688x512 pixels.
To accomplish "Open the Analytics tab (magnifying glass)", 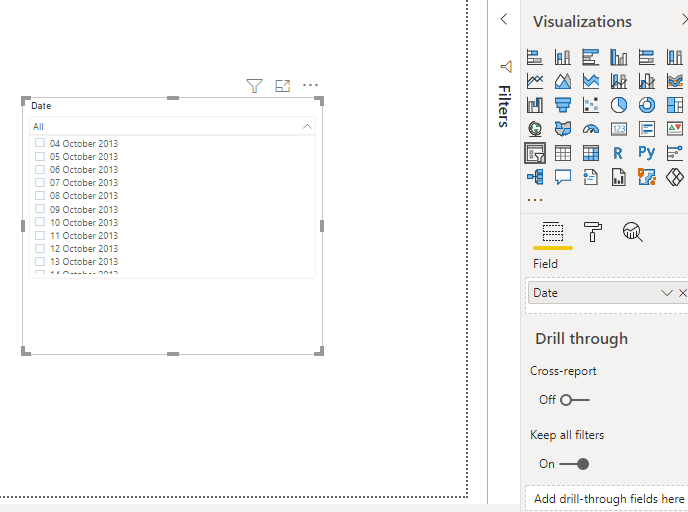I will click(x=632, y=232).
